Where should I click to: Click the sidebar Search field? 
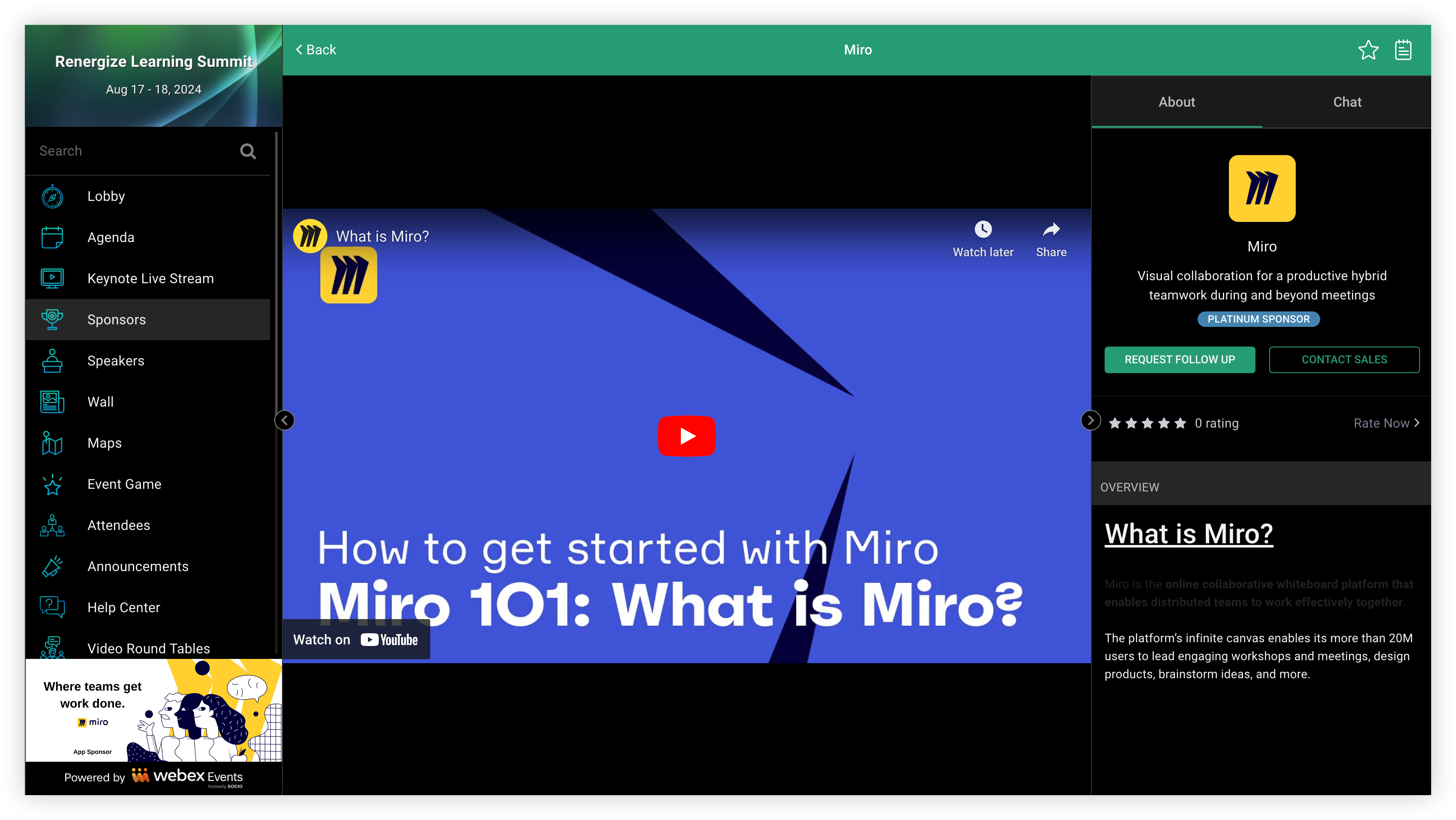tap(147, 151)
